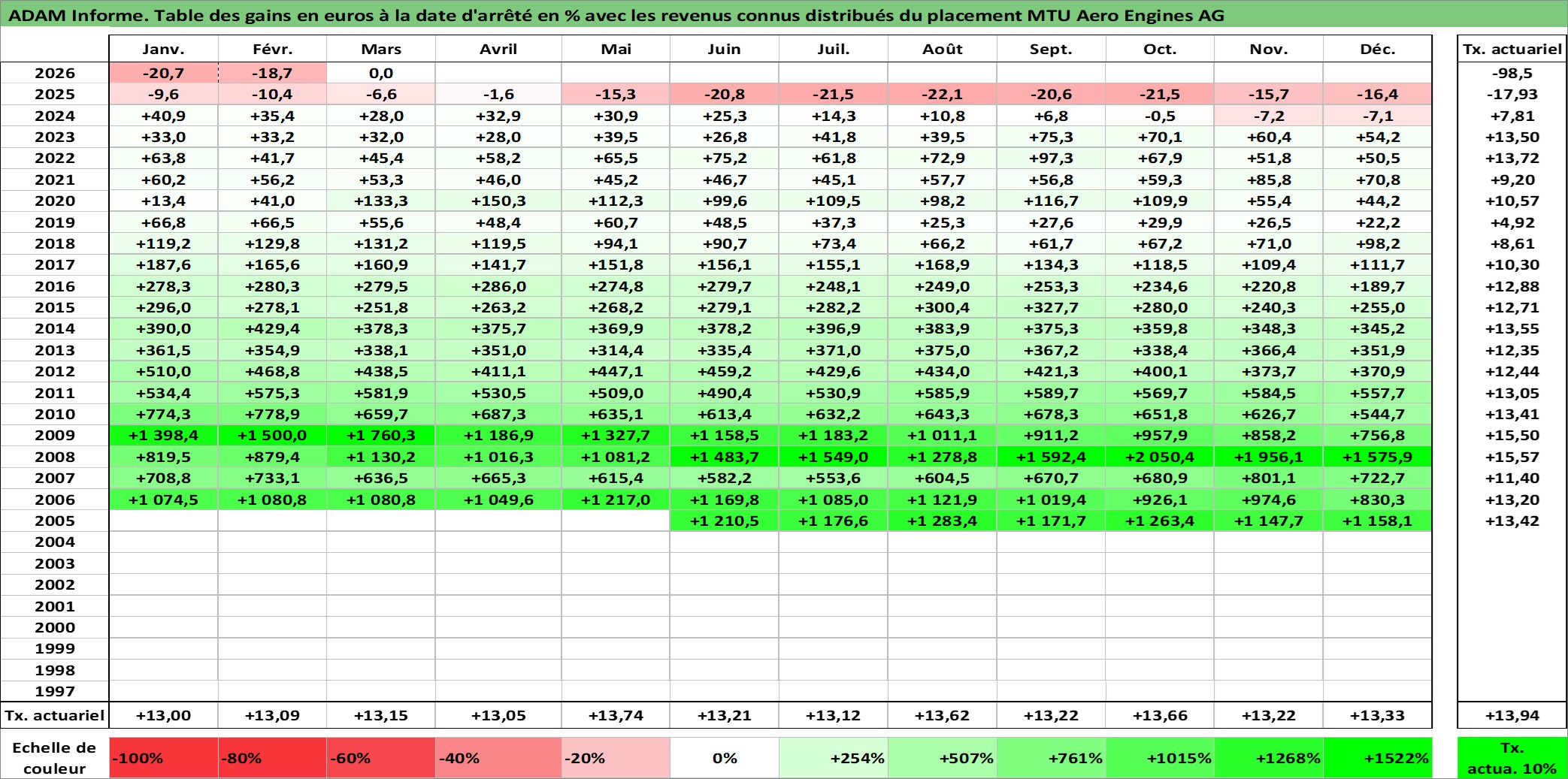Click the -100% red color scale swatch
Image resolution: width=1568 pixels, height=779 pixels.
click(x=164, y=758)
